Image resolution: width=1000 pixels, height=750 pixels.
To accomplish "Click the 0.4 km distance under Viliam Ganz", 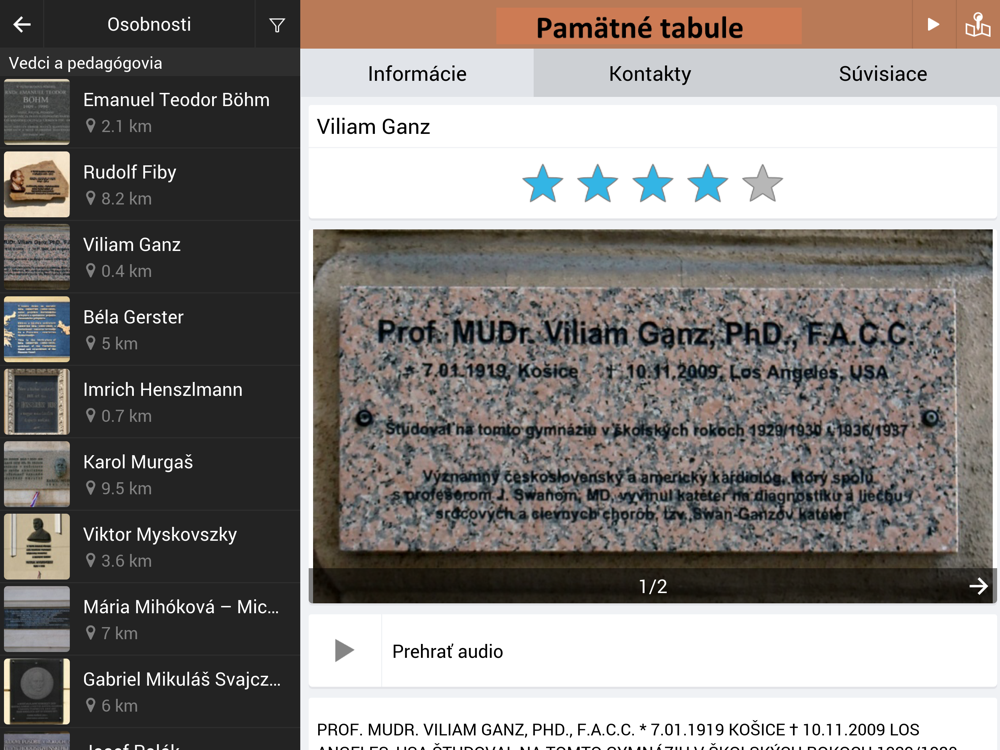I will pyautogui.click(x=126, y=271).
